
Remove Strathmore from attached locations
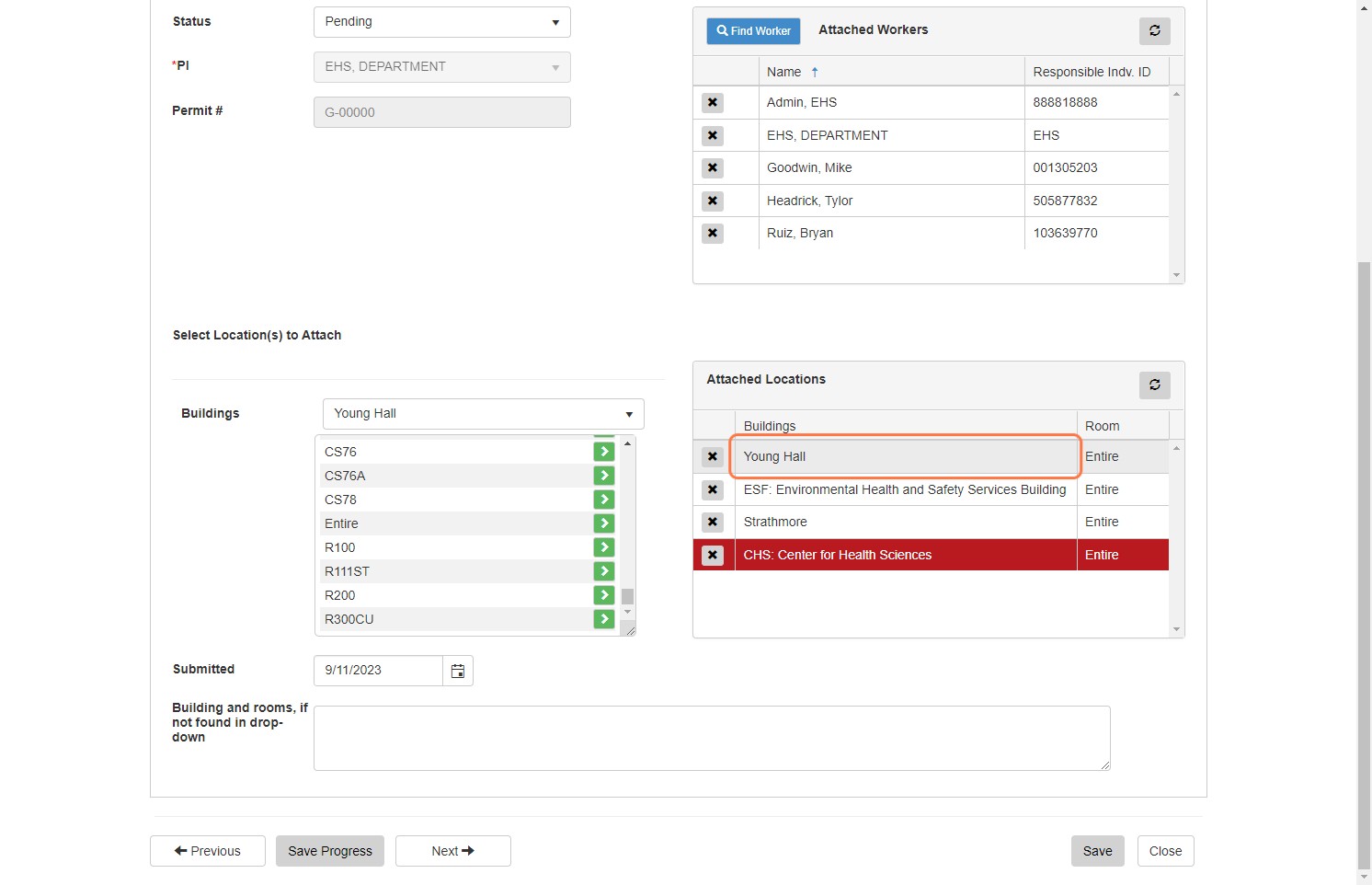(713, 523)
